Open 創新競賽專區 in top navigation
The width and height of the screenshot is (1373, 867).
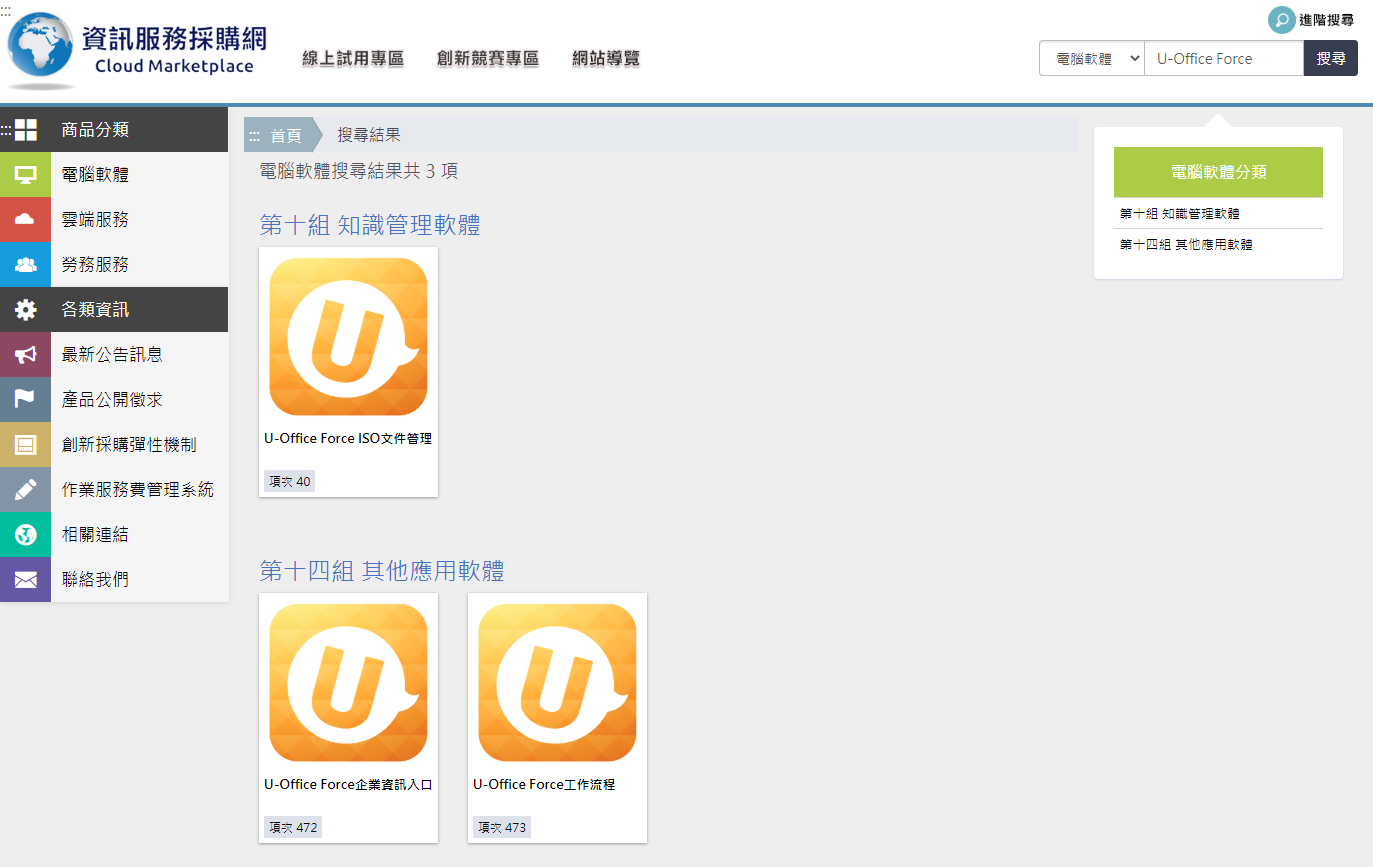(x=488, y=59)
